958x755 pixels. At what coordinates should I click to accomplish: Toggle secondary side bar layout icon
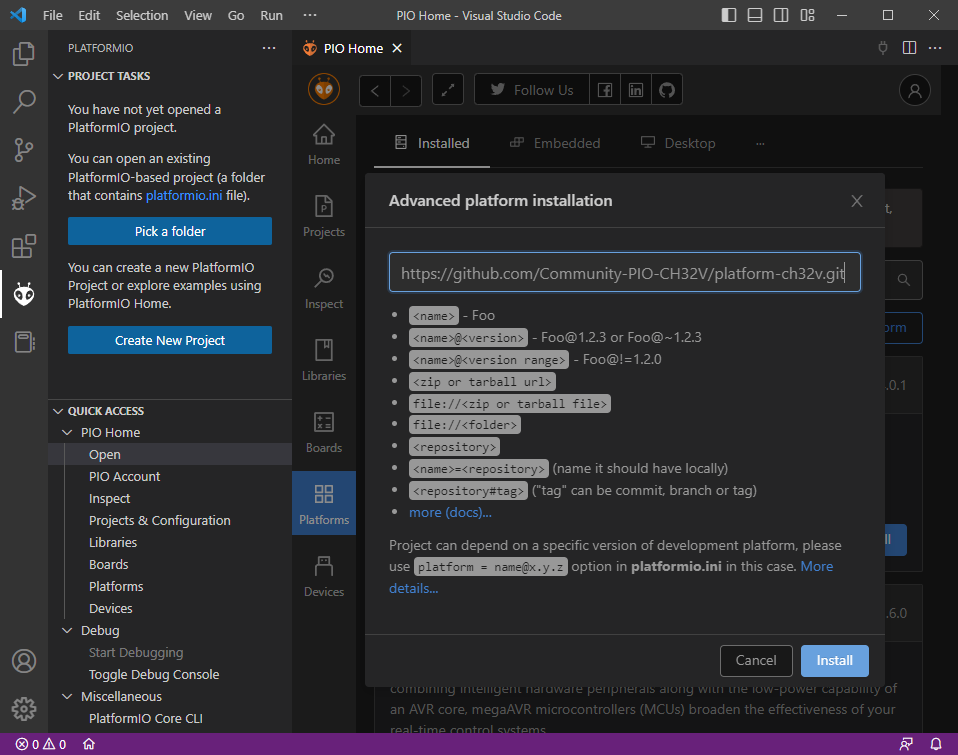(781, 15)
